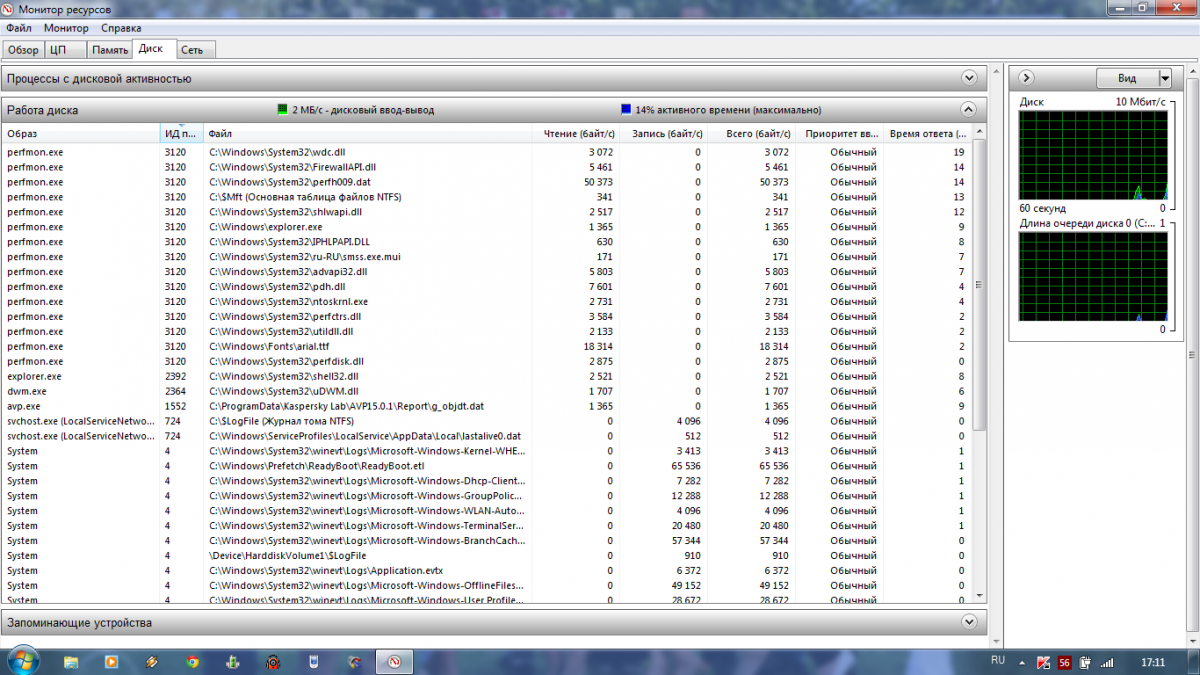Click the Windows Start button
1200x675 pixels.
click(22, 660)
